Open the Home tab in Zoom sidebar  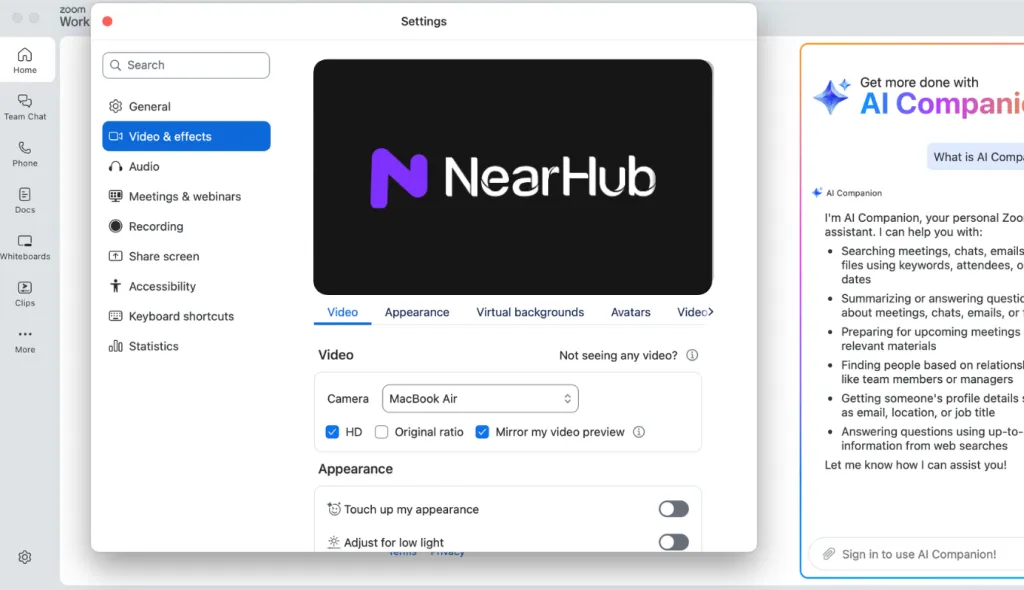tap(25, 60)
